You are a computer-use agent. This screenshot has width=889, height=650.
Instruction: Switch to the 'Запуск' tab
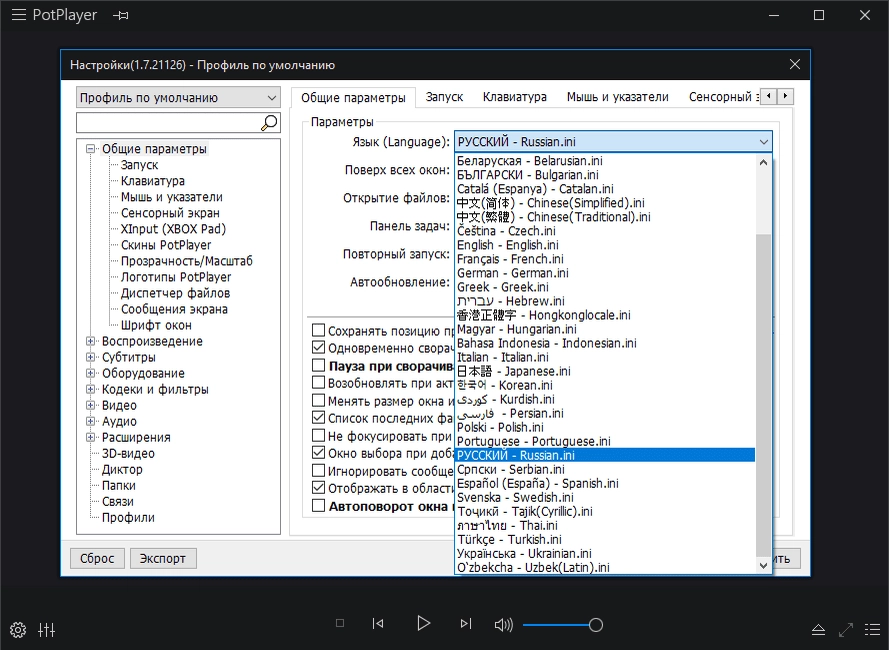click(444, 97)
